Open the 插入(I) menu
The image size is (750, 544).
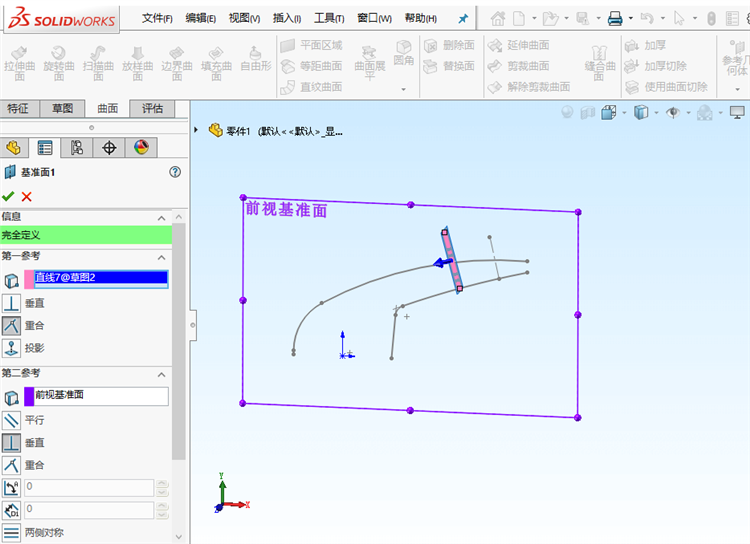[287, 18]
